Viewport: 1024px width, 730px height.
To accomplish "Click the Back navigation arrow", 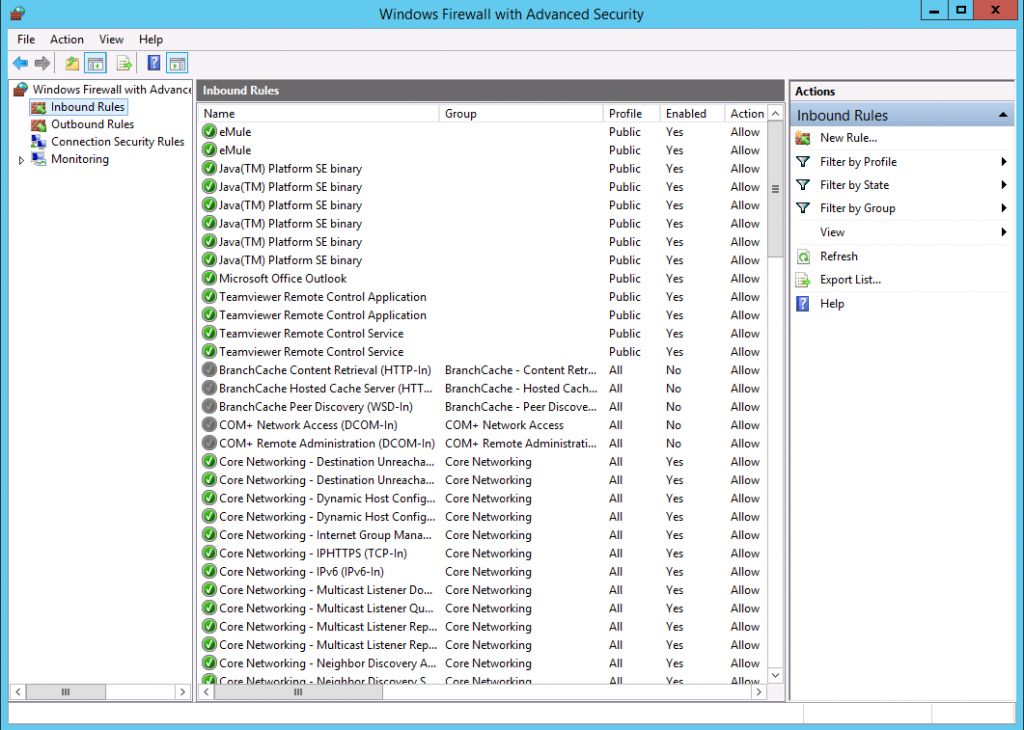I will click(20, 62).
